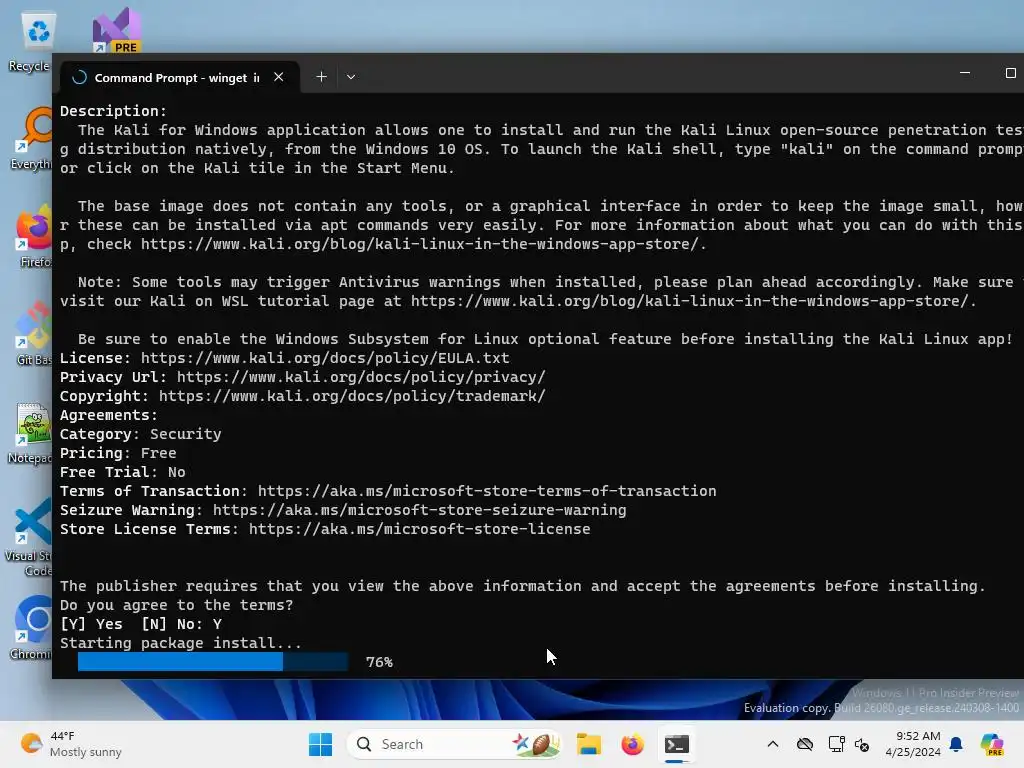Click the Privacy Url link text
Screen dimensions: 1024x768
click(x=361, y=377)
